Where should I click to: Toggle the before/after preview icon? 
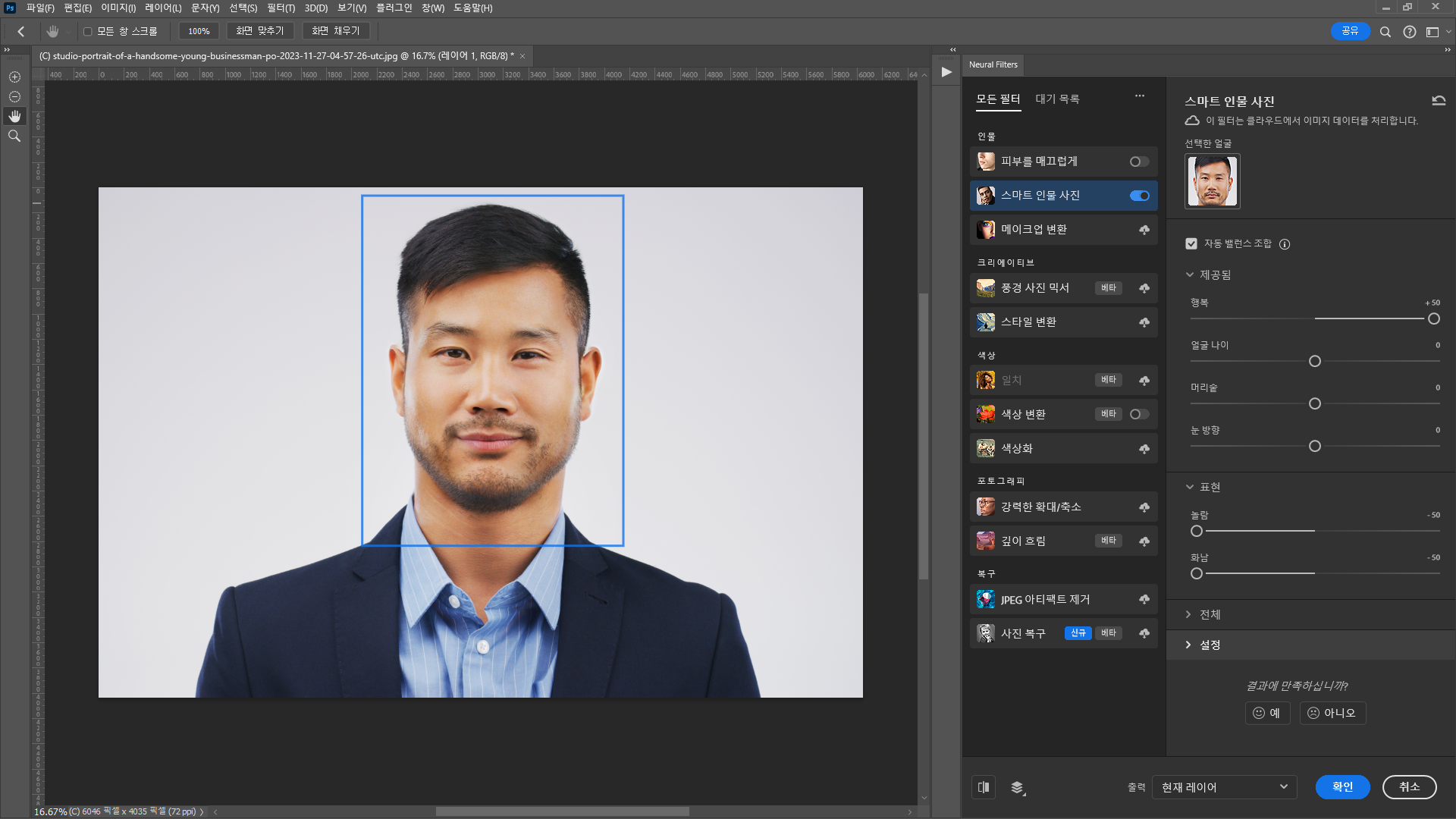tap(984, 787)
